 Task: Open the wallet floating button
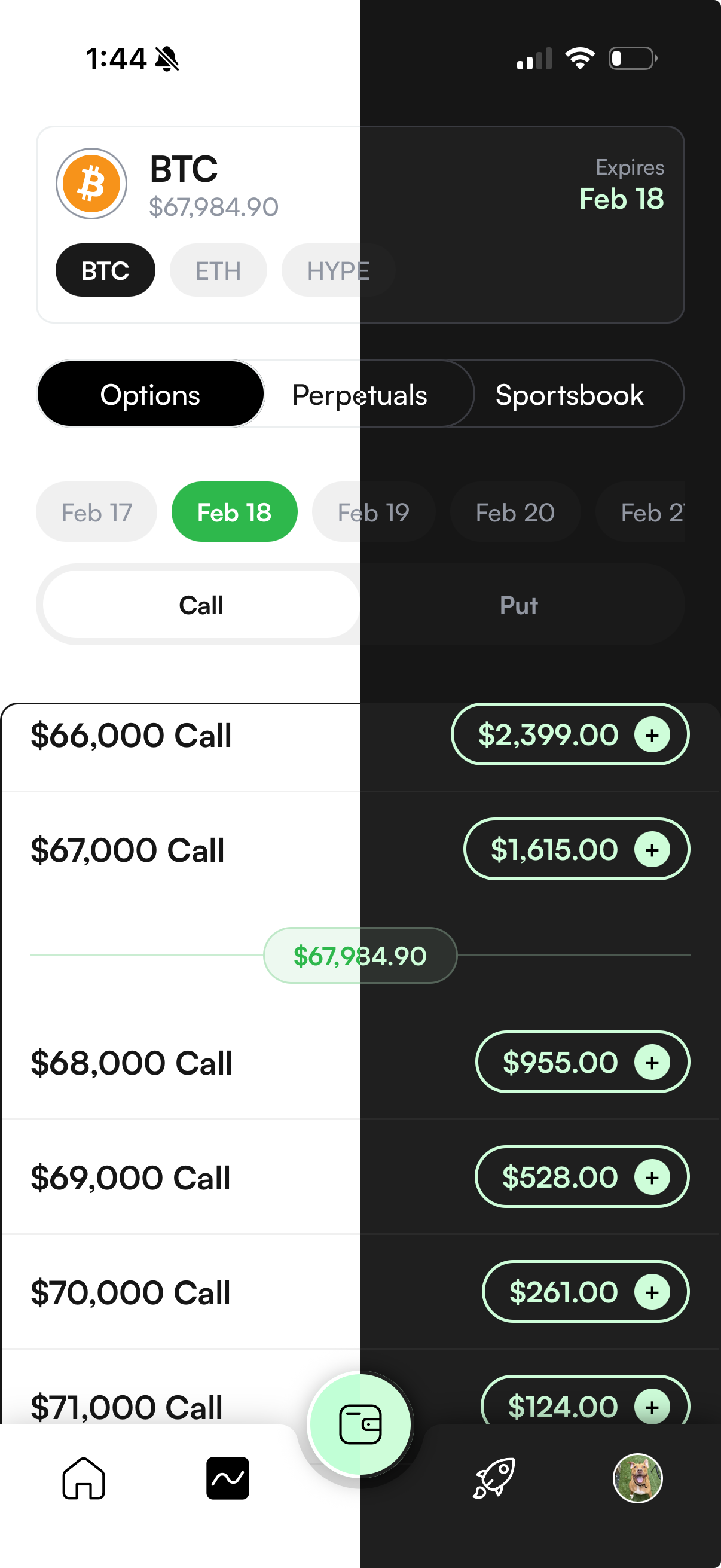click(360, 1425)
